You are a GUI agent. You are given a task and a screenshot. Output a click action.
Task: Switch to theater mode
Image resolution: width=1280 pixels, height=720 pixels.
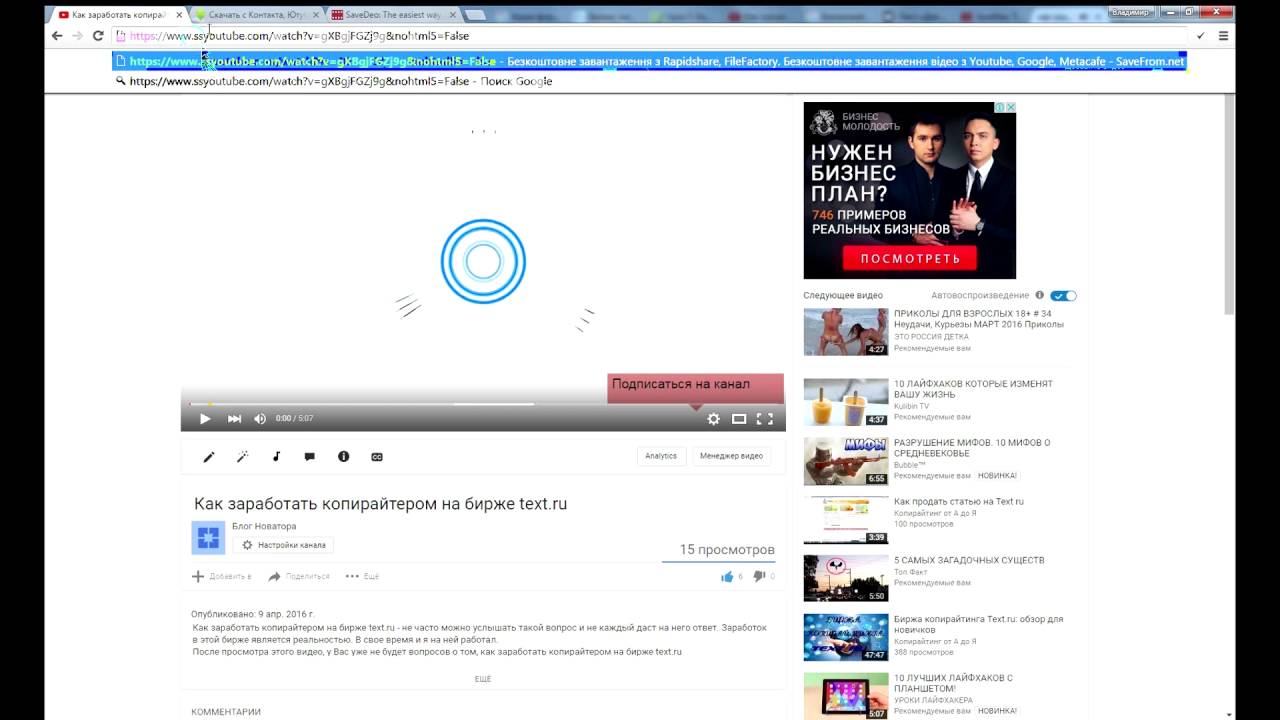[x=739, y=419]
